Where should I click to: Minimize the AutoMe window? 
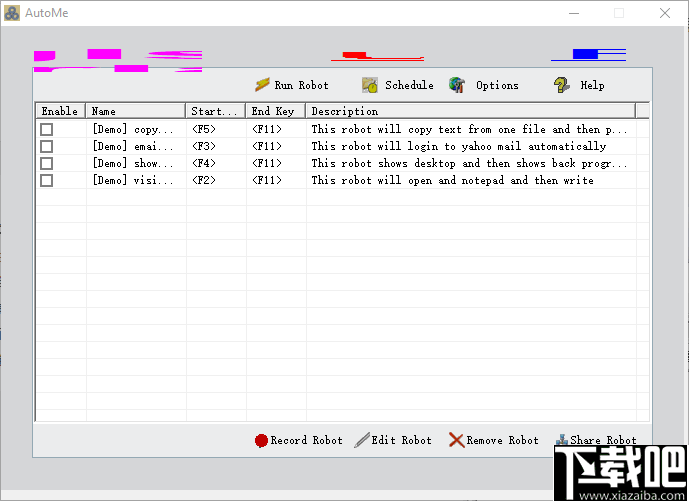click(x=574, y=13)
